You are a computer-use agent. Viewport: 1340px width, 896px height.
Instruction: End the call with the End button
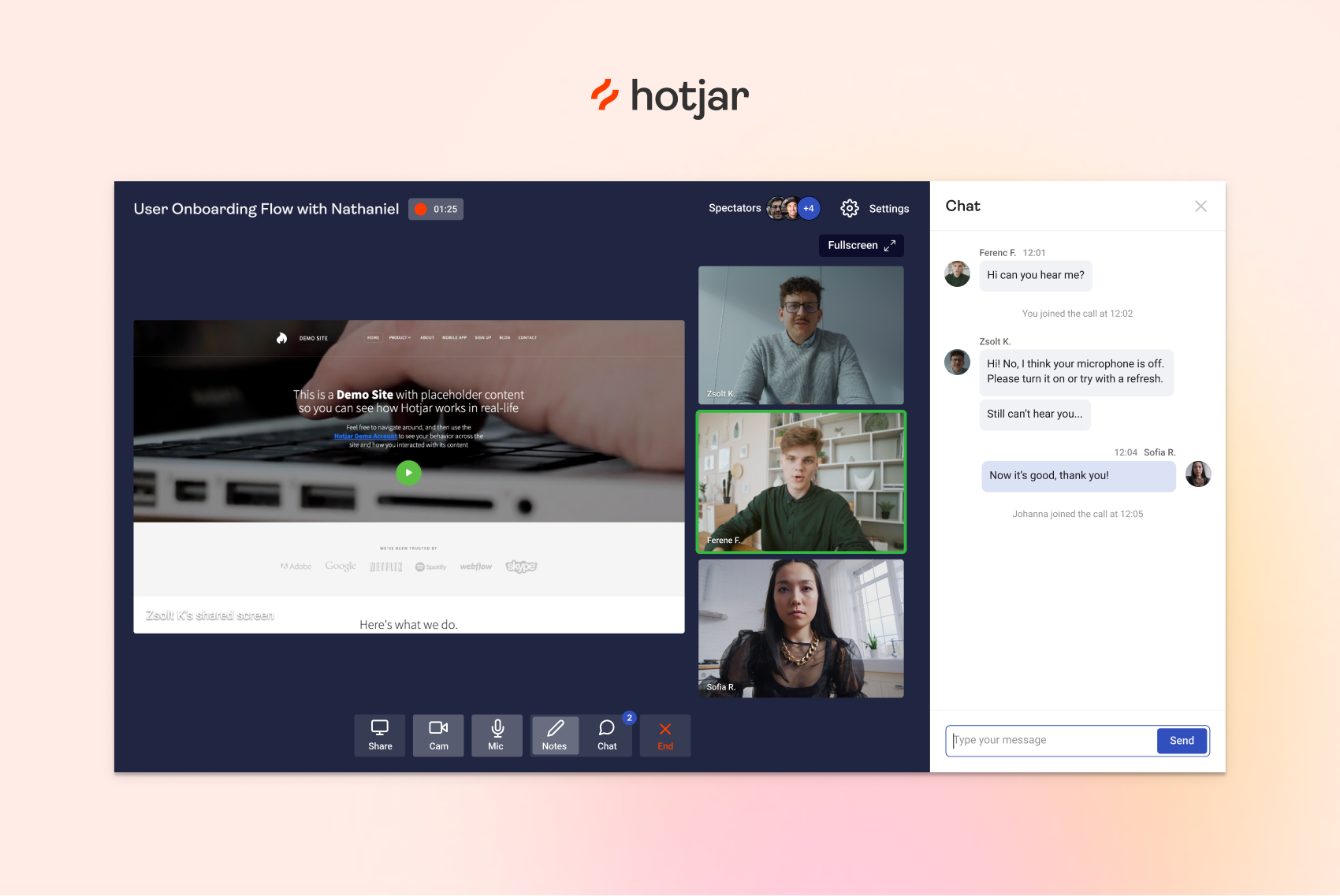[665, 735]
